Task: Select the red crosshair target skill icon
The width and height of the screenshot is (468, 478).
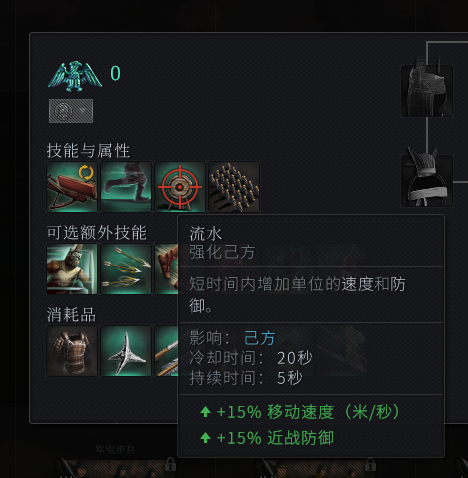Action: point(180,187)
